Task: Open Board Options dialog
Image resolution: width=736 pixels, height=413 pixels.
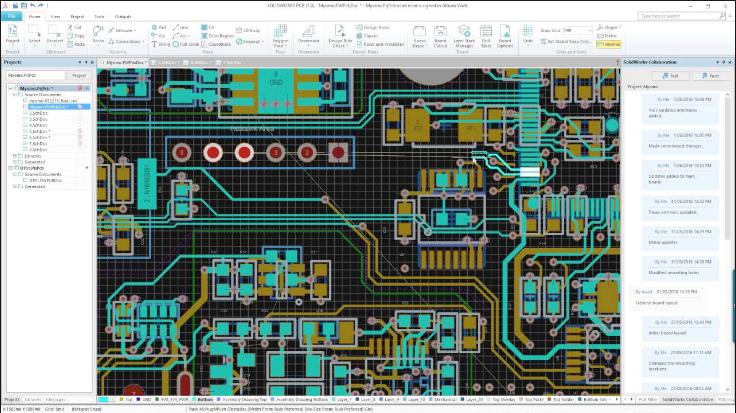Action: point(505,36)
